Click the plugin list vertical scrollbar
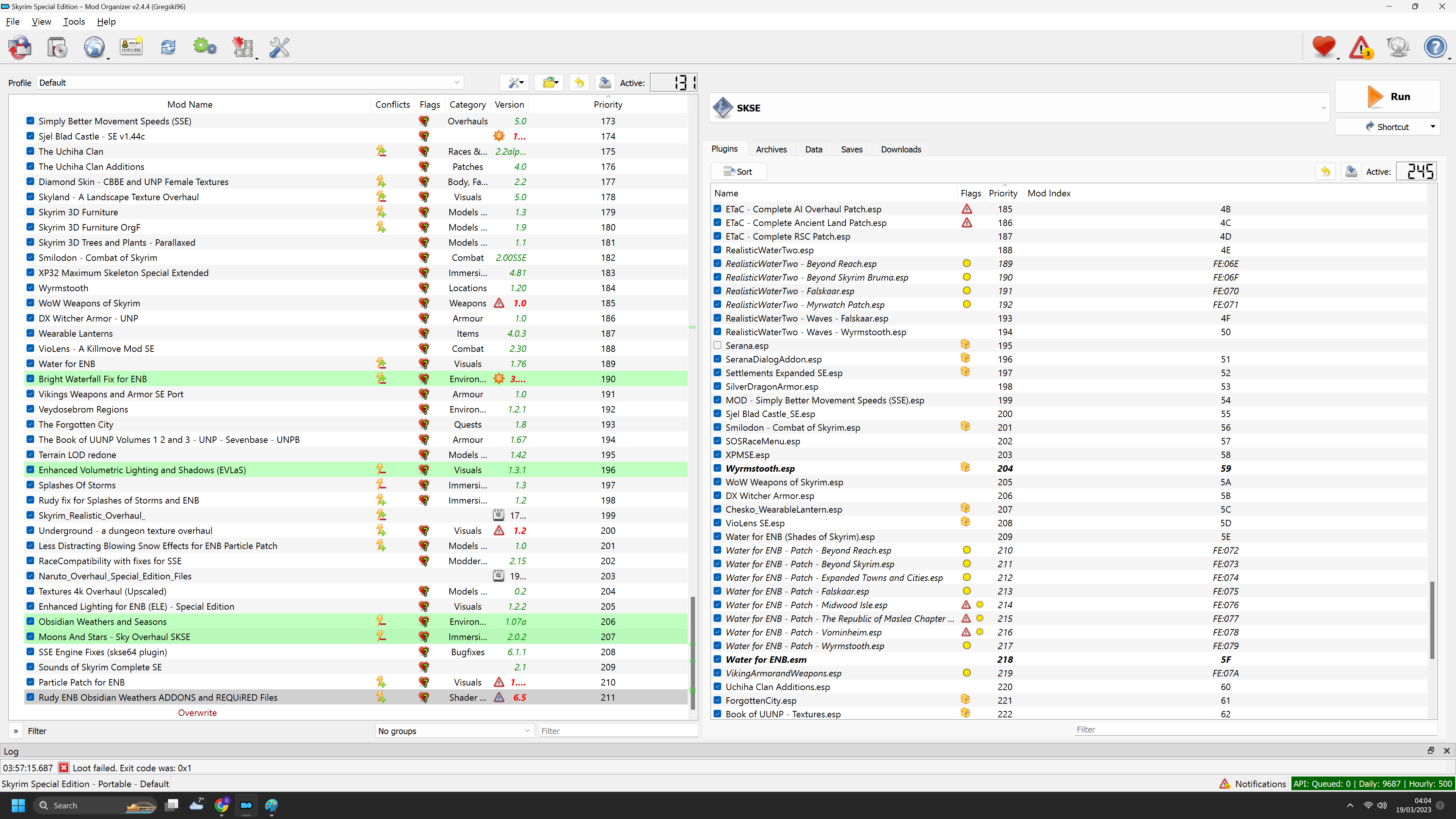 click(x=1432, y=620)
